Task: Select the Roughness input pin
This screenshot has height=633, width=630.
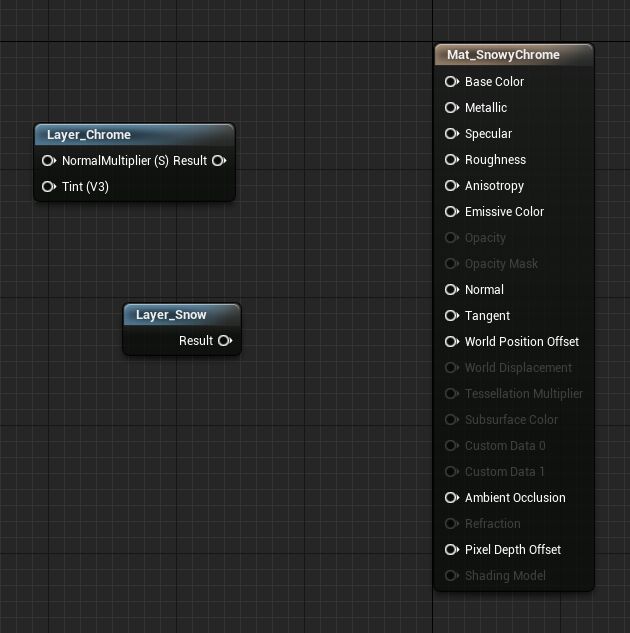Action: (x=452, y=160)
